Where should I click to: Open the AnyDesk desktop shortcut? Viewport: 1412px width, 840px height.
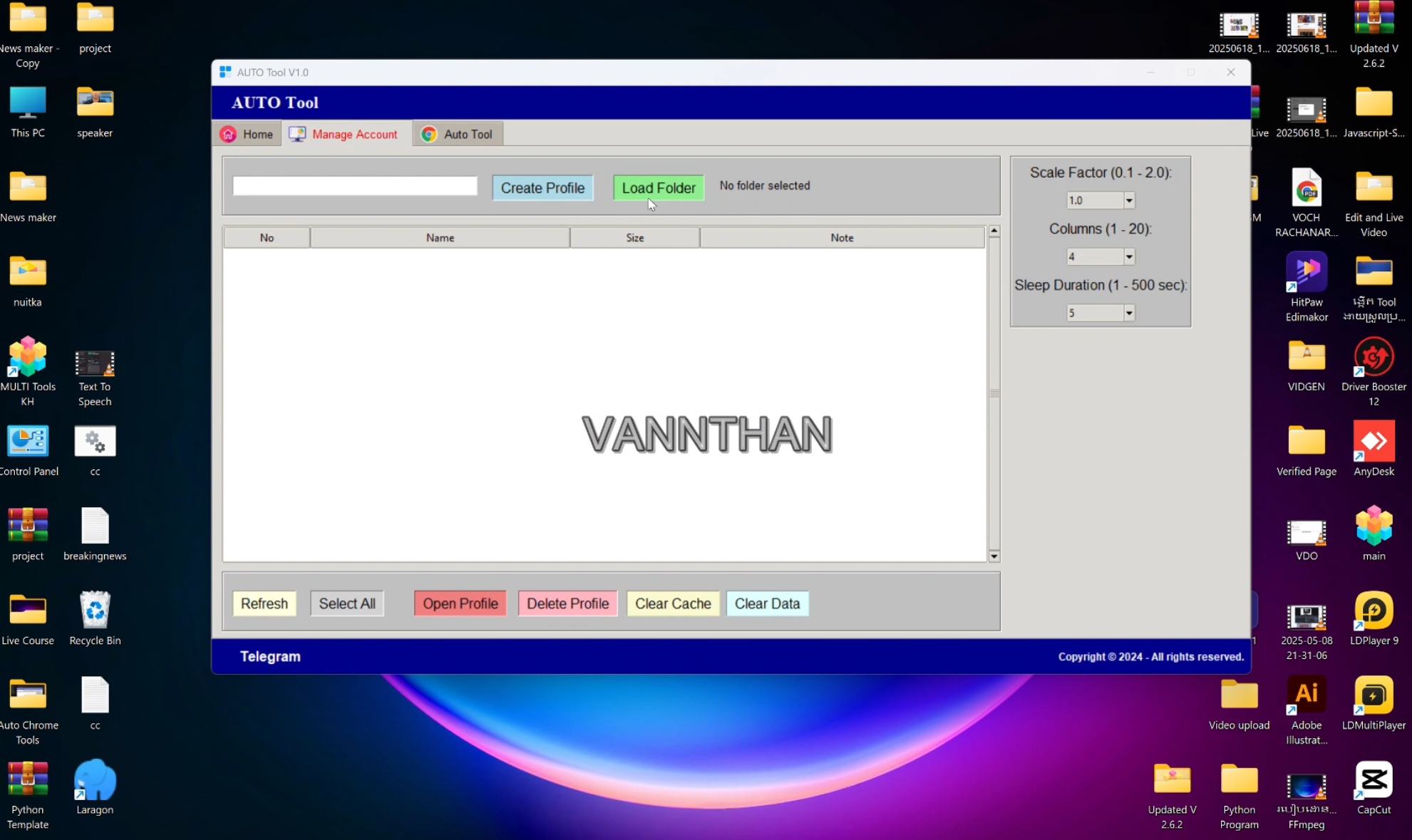(x=1373, y=443)
